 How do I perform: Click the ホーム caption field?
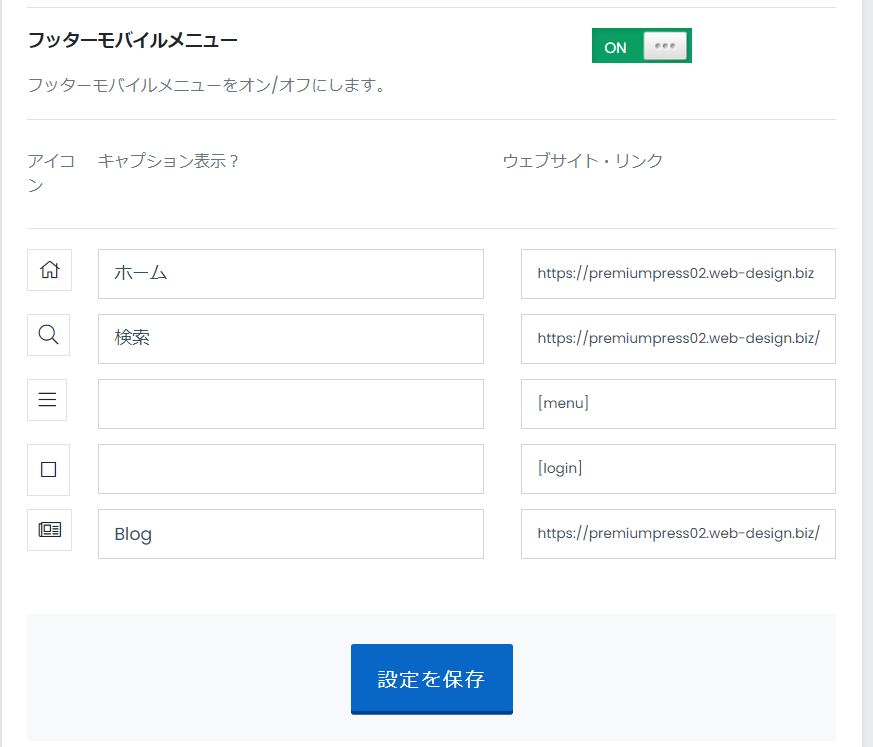click(x=291, y=274)
